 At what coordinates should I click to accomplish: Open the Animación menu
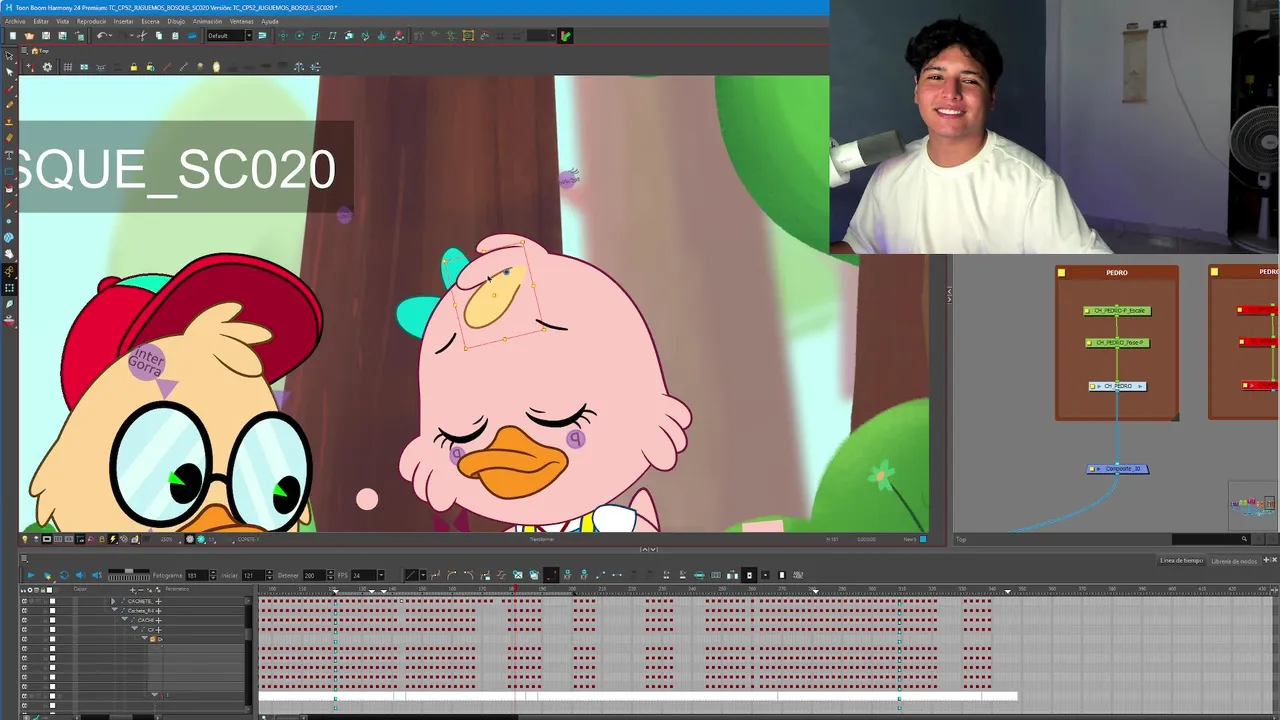[207, 21]
